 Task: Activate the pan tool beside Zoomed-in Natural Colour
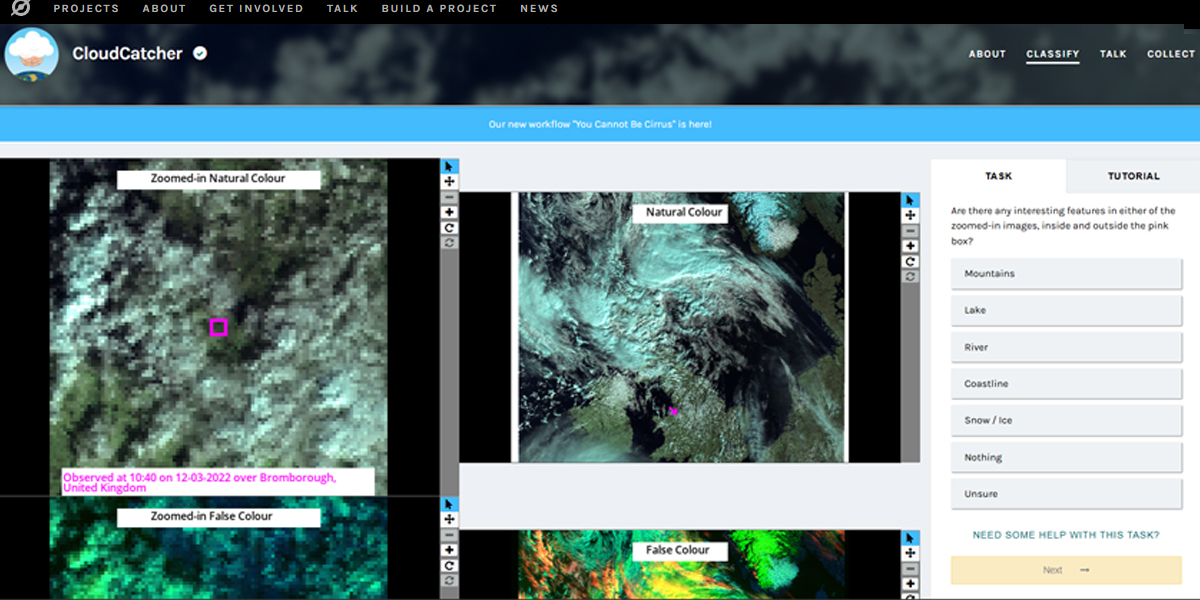(x=450, y=181)
